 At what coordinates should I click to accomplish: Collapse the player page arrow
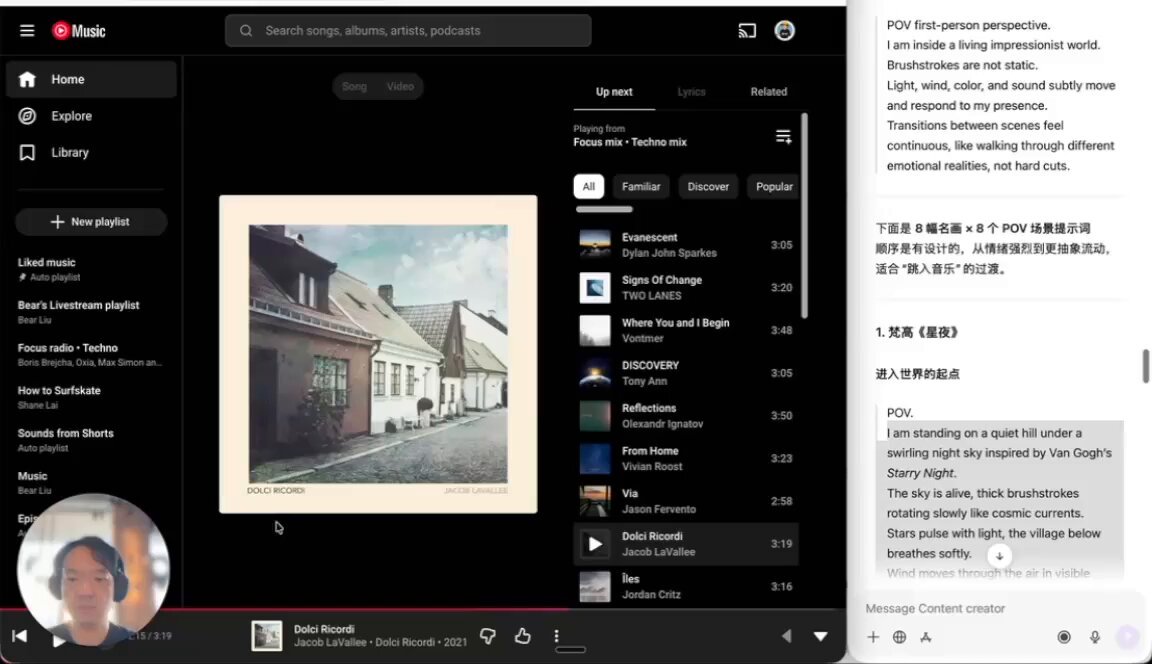tap(821, 636)
